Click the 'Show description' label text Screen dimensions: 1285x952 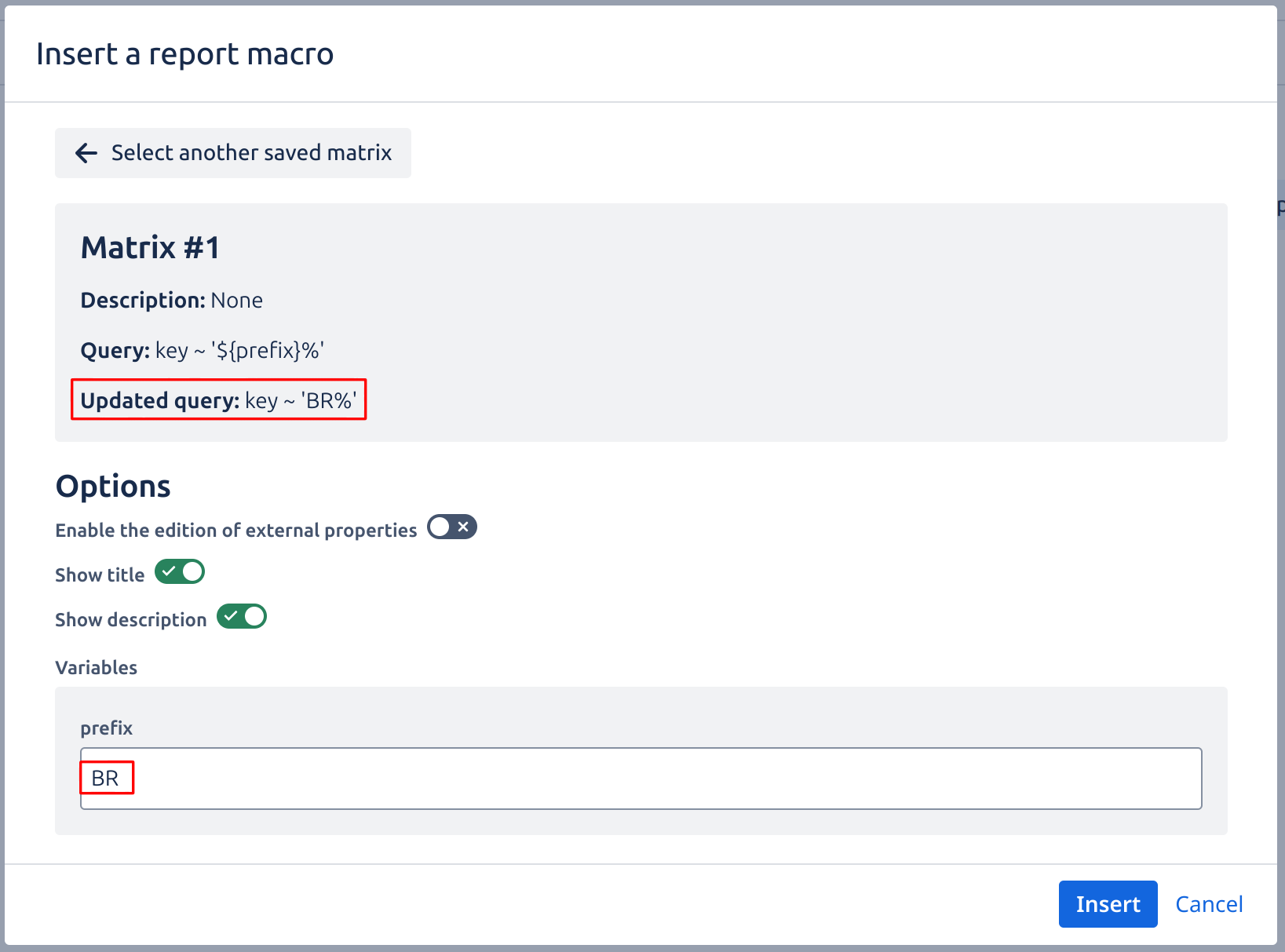(x=130, y=620)
